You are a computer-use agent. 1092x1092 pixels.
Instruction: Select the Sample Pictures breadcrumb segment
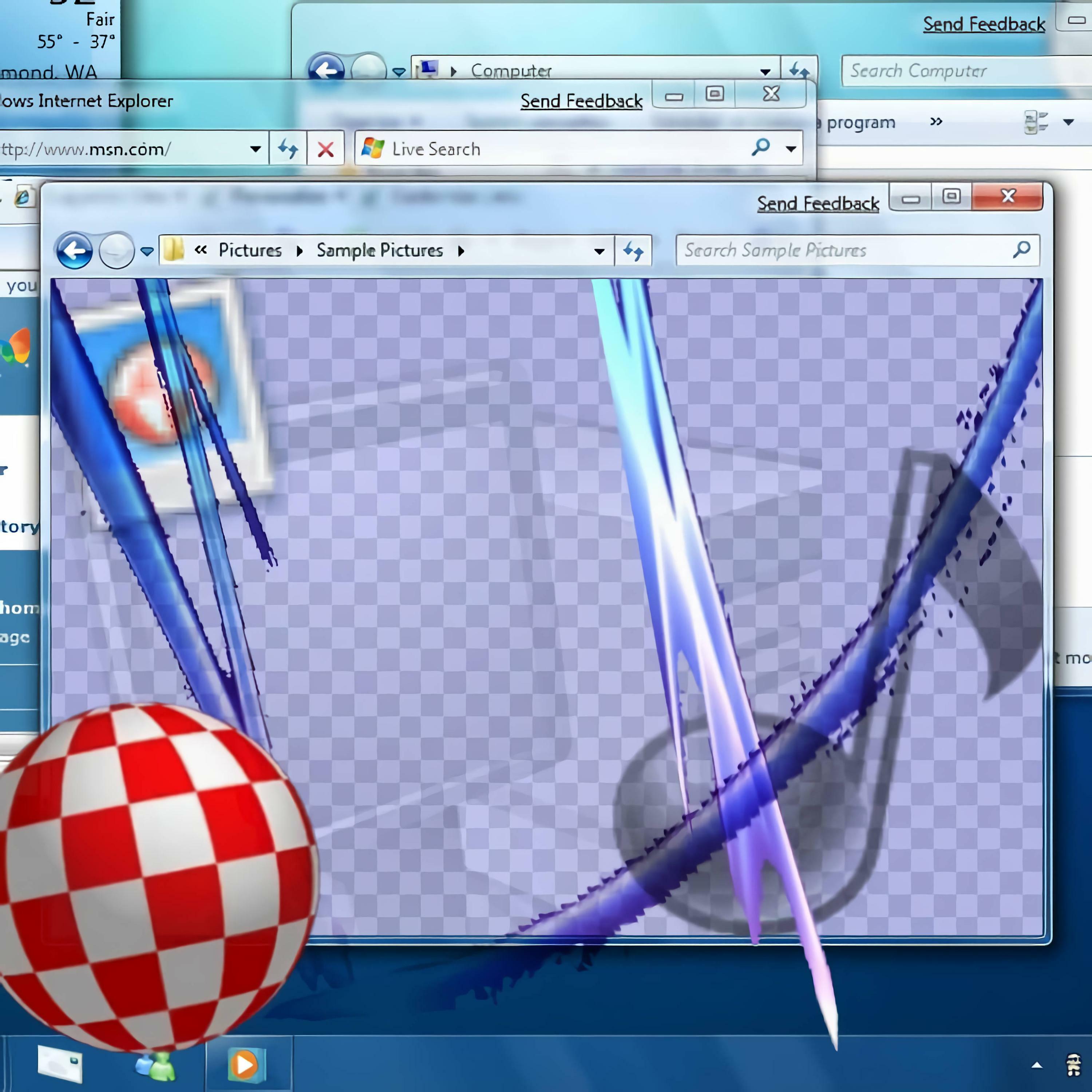pos(380,250)
